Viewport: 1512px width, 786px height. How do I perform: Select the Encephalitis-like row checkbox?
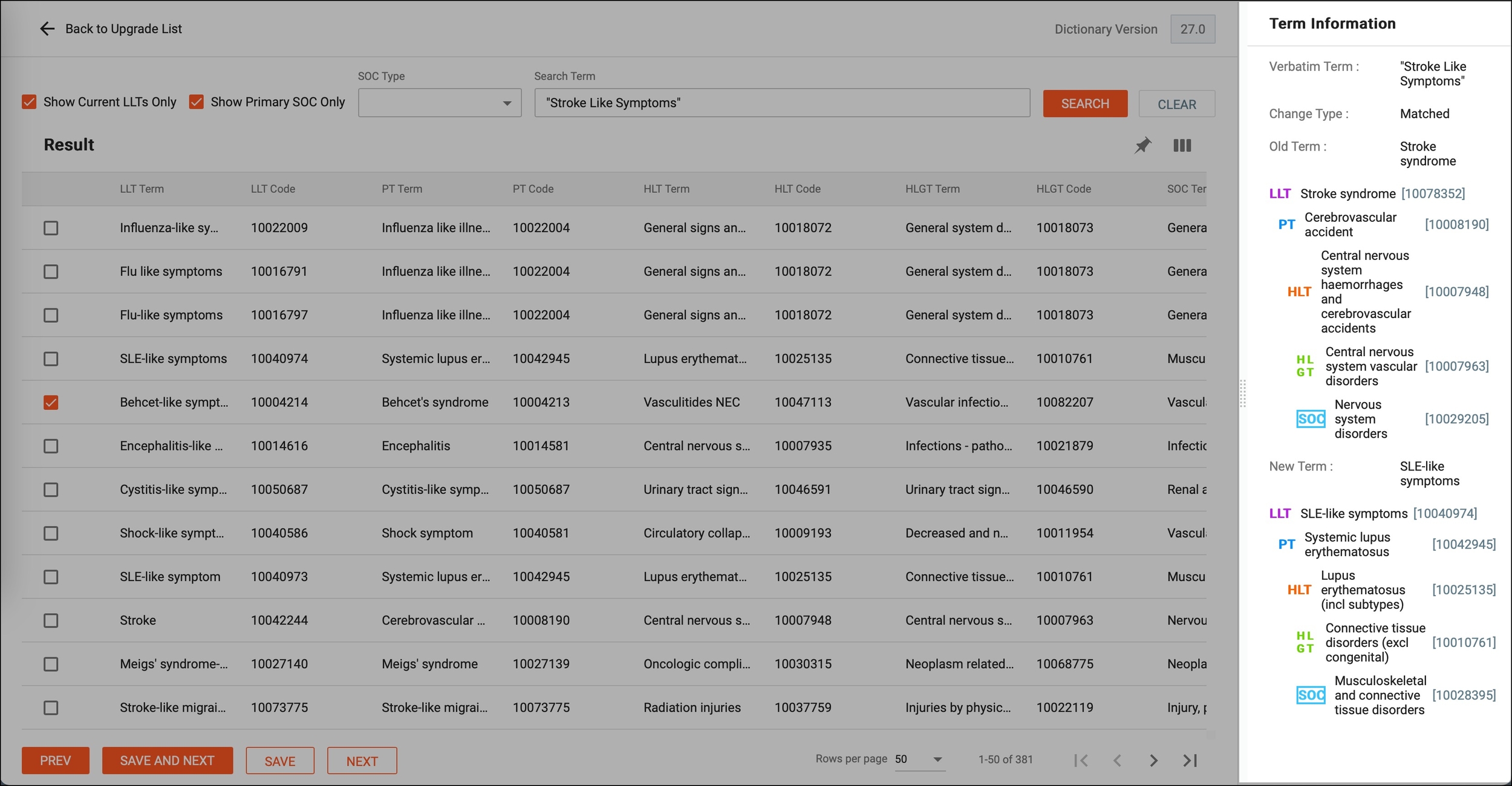51,446
